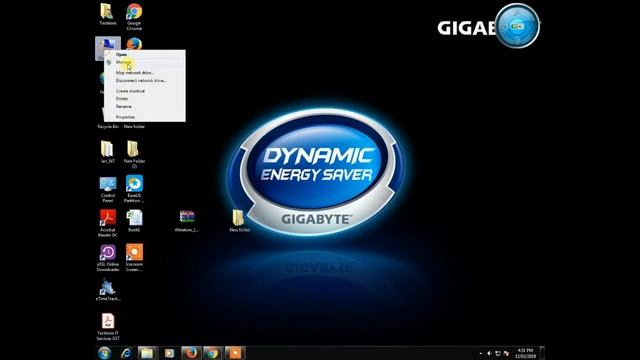Click Show desktop button at taskbar end
This screenshot has width=640, height=360.
(x=542, y=353)
